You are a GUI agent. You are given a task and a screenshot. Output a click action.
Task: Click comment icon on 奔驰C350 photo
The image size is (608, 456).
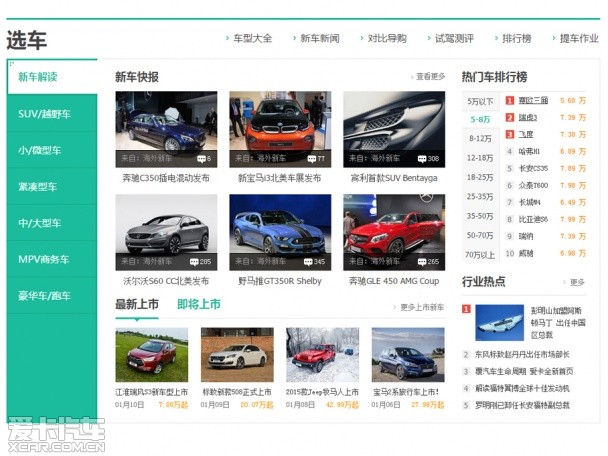(x=201, y=159)
